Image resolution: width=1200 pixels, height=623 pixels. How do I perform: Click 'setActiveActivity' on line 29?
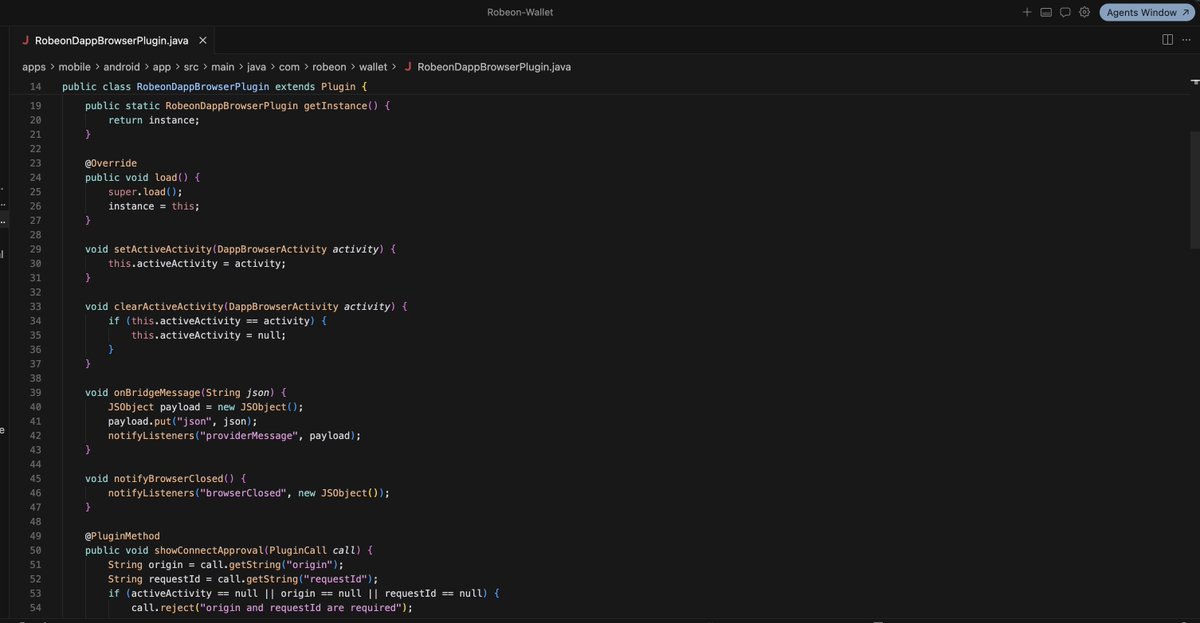162,249
